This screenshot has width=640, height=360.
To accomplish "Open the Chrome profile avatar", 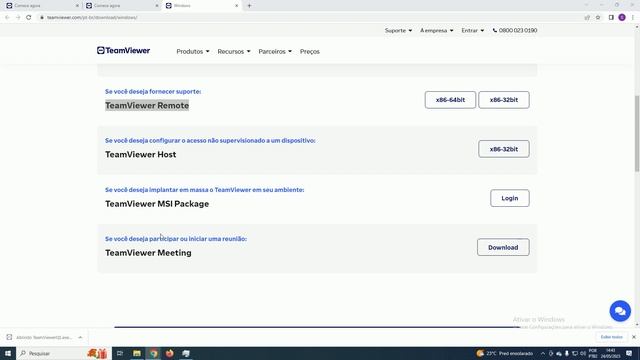I will tap(622, 18).
